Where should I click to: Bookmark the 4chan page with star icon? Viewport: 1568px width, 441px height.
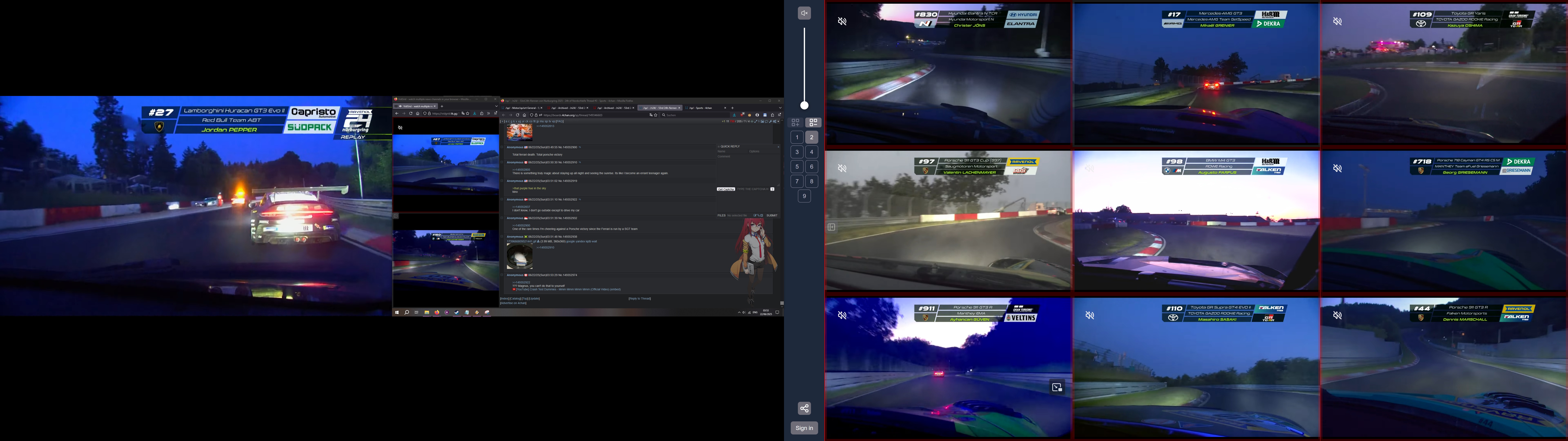pos(656,115)
